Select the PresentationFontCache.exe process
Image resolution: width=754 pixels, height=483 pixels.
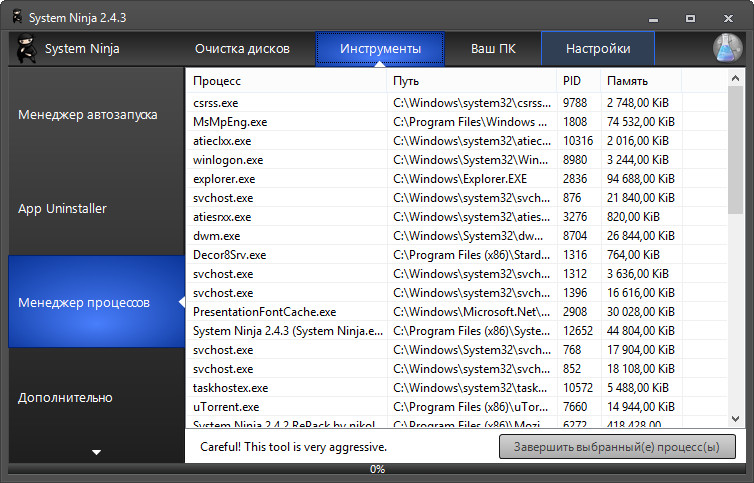[x=456, y=312]
